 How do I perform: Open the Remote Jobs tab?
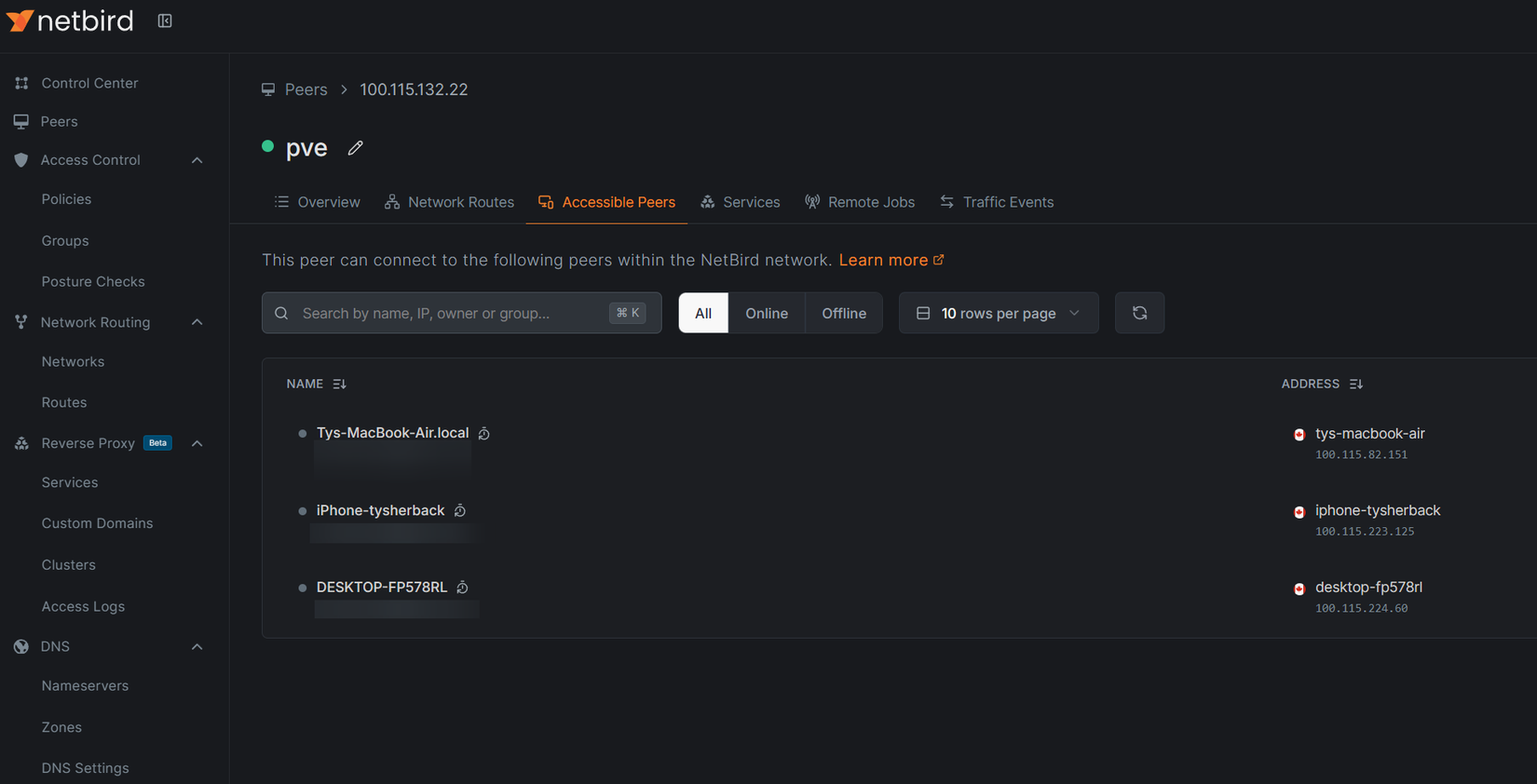[x=859, y=202]
